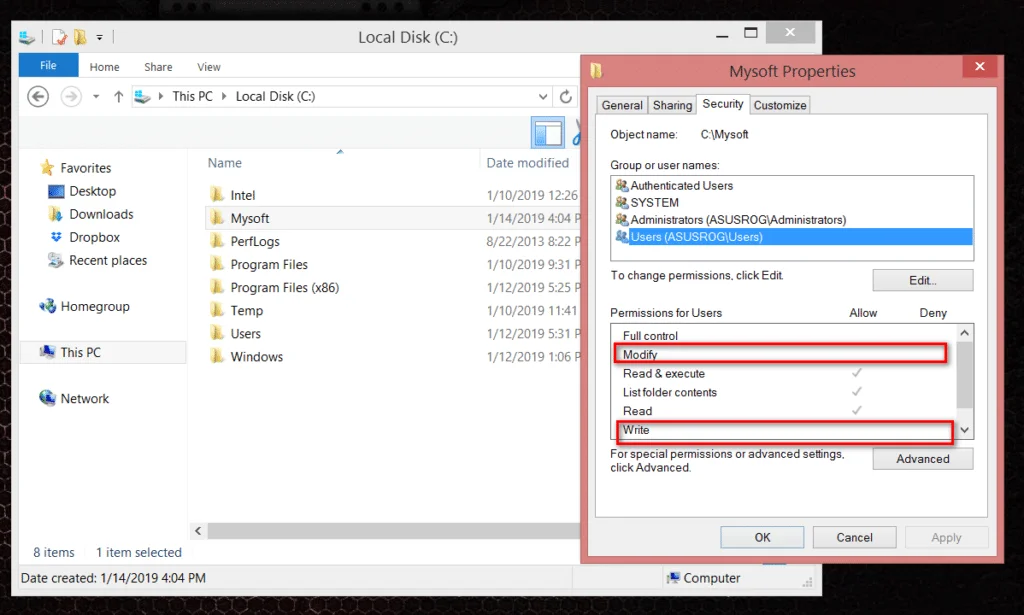Viewport: 1024px width, 615px height.
Task: Click Allow checkmark for Read permission
Action: tap(856, 411)
